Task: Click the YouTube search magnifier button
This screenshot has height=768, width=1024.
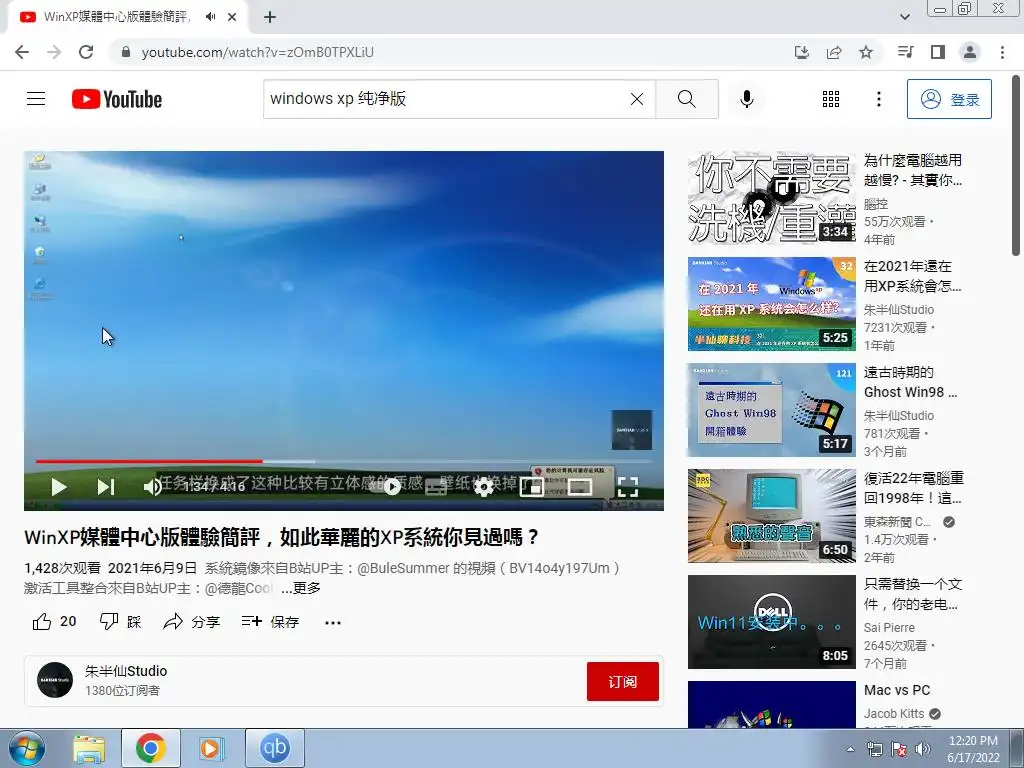Action: click(x=686, y=99)
